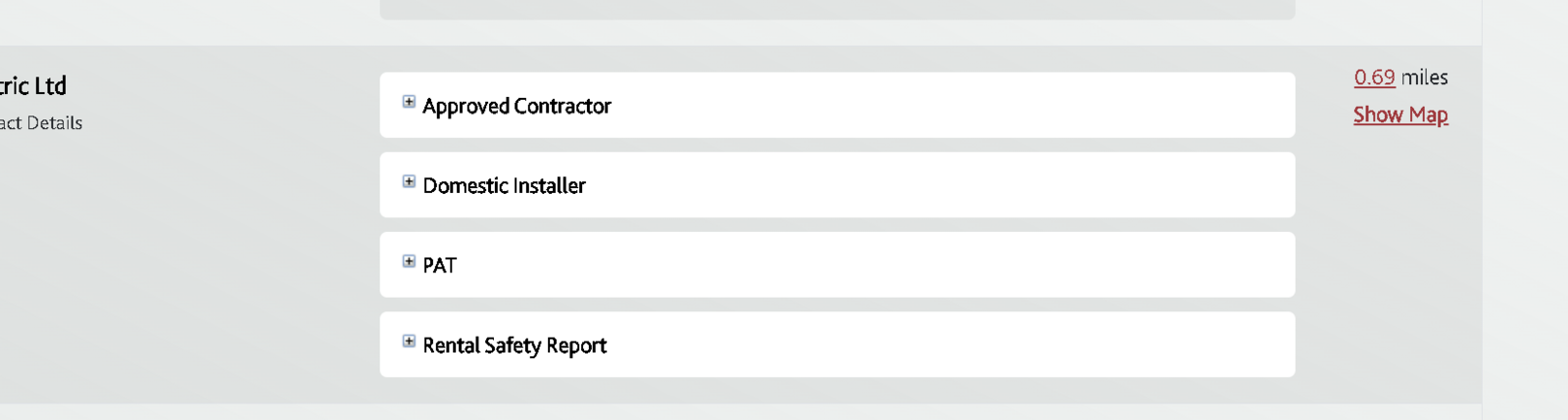Click the partially visible panel at the top
Viewport: 1568px width, 420px height.
coord(837,9)
